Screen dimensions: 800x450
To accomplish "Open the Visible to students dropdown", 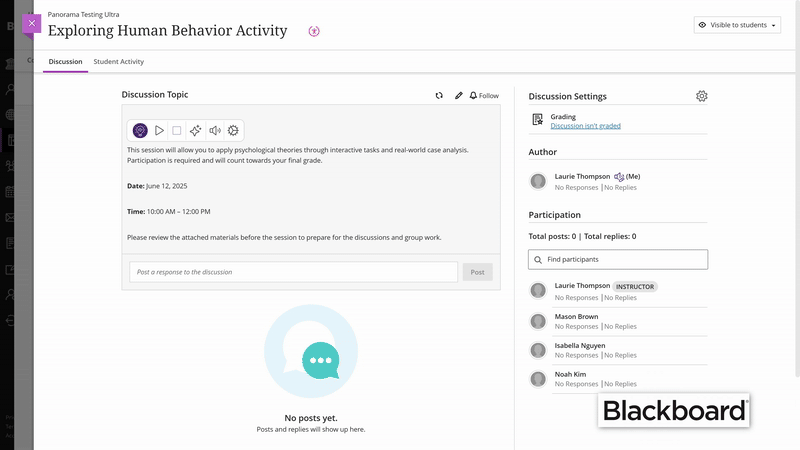I will (737, 25).
